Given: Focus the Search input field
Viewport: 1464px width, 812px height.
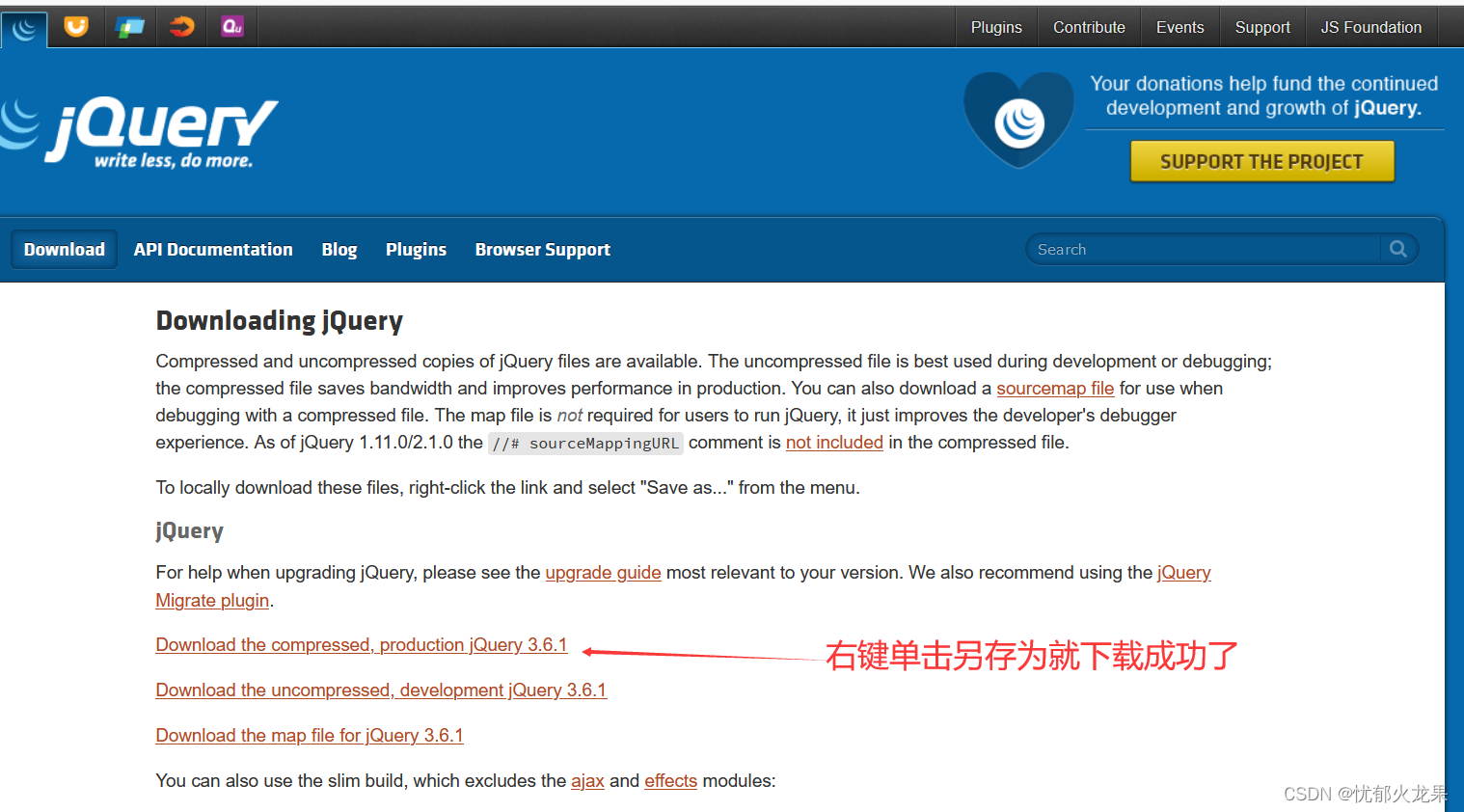Looking at the screenshot, I should pos(1206,249).
